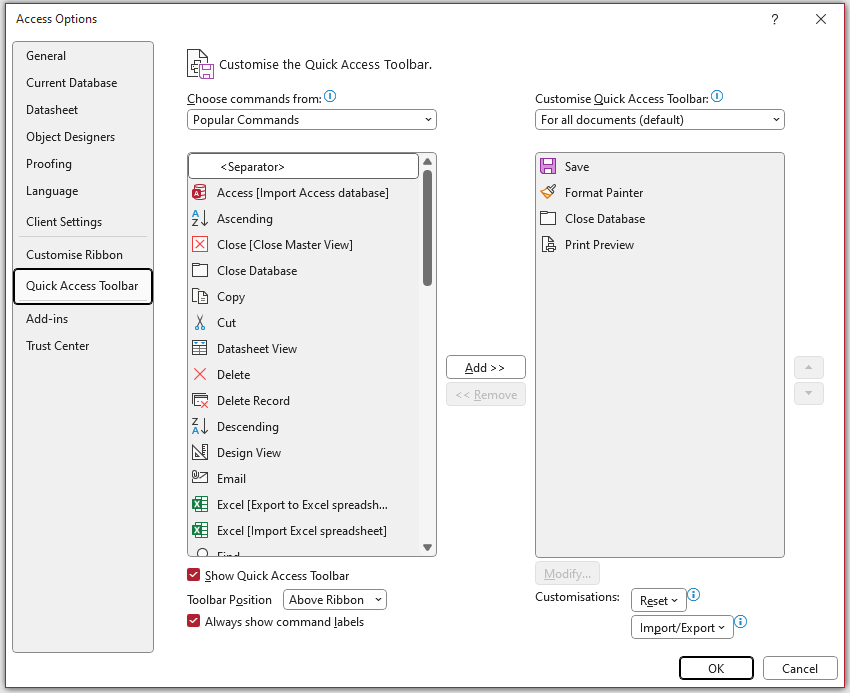Expand the Toolbar Position dropdown

click(334, 600)
